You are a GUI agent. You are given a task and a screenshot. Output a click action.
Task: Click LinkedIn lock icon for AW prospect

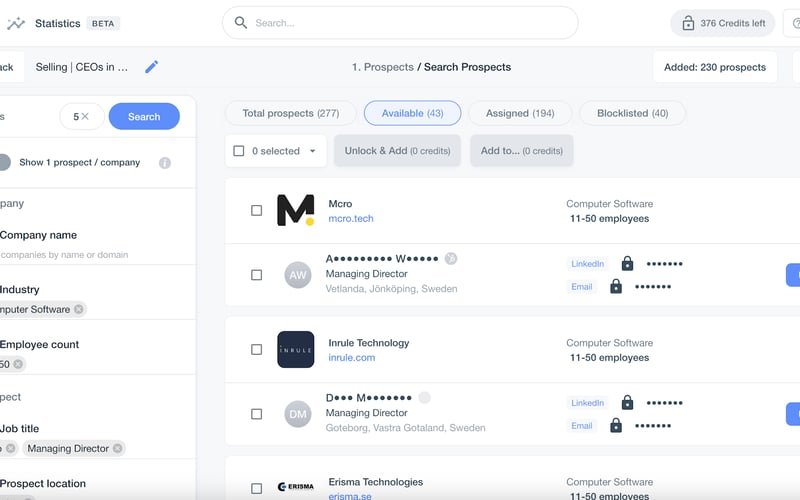pyautogui.click(x=627, y=263)
